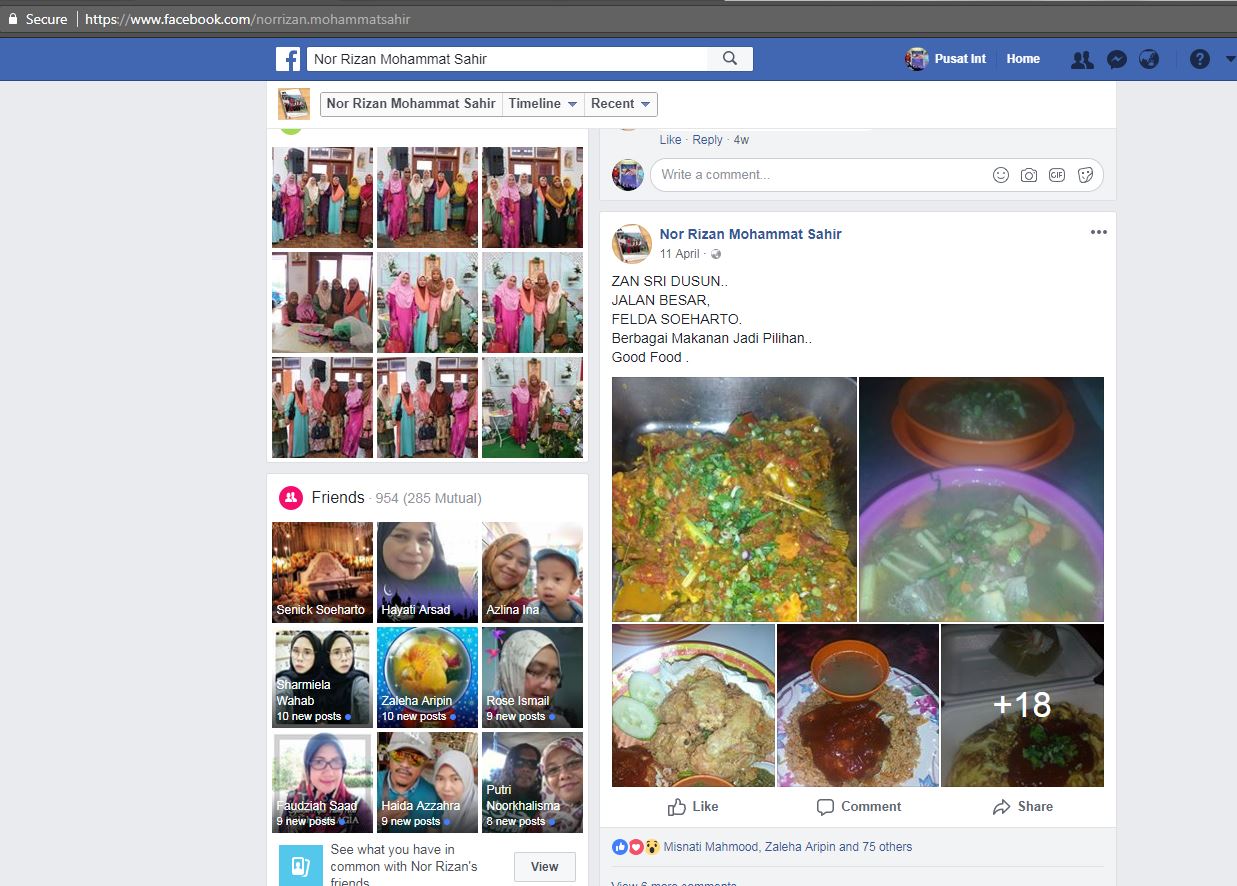Open the Quick Help question icon
This screenshot has height=886, width=1237.
(1200, 59)
